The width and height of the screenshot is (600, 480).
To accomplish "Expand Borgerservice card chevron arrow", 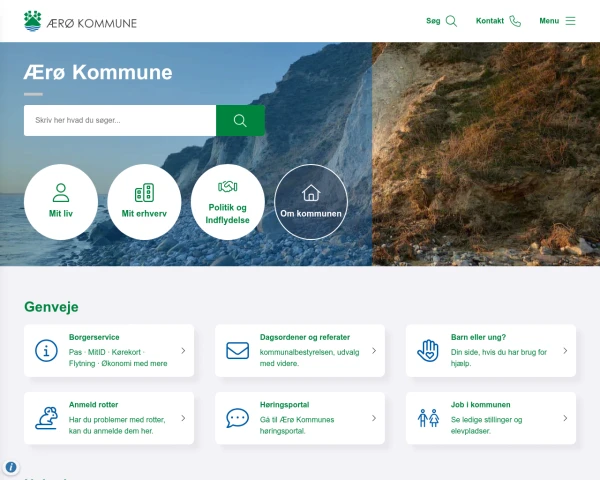I will [x=183, y=351].
